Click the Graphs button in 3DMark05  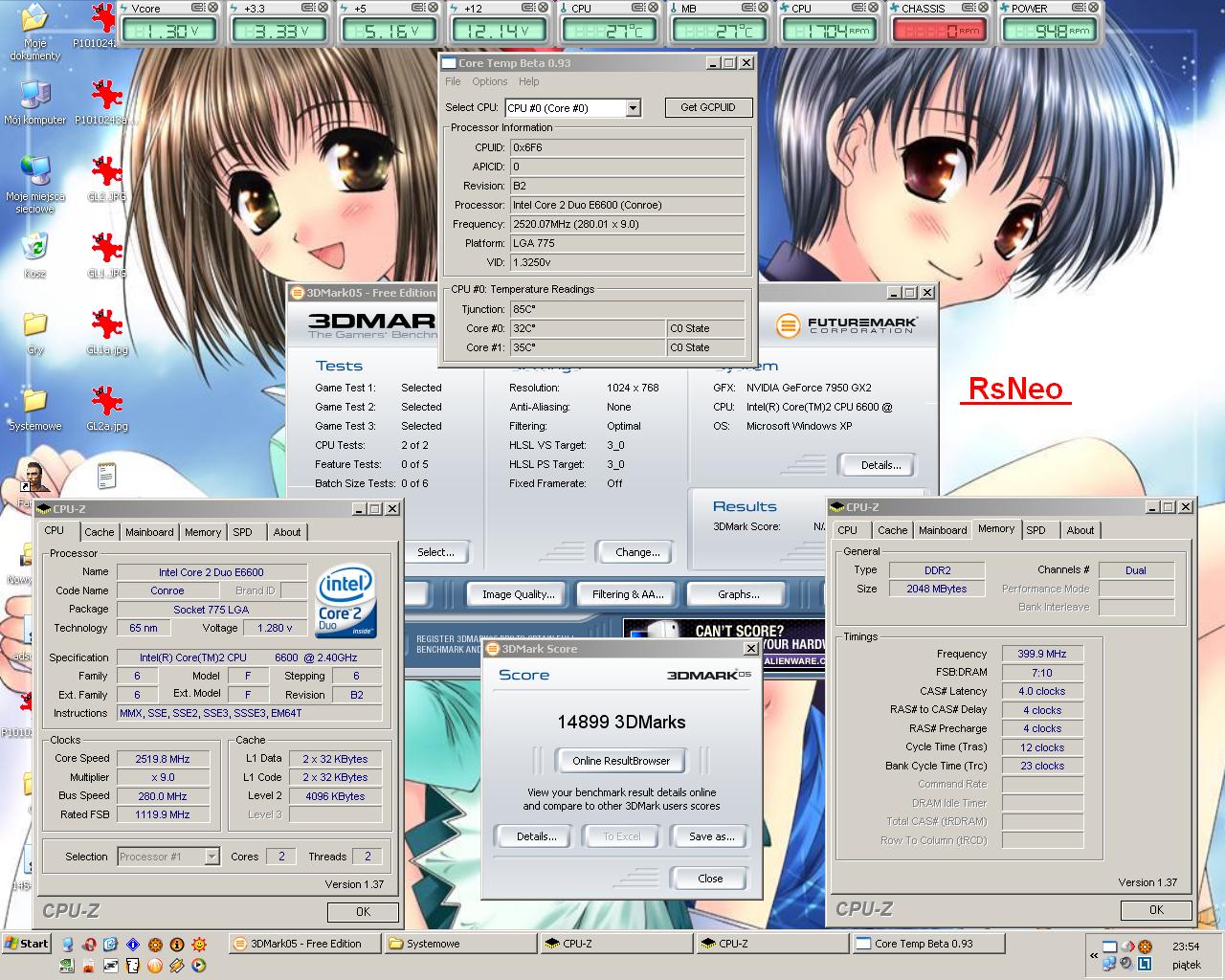pos(738,594)
